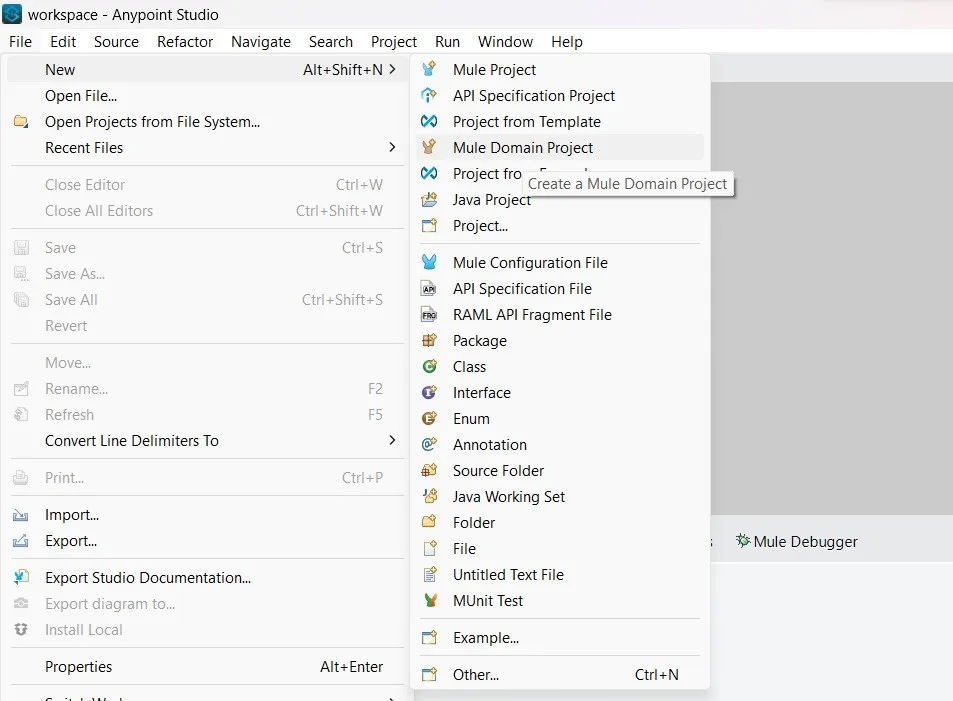Click the RAML API Fragment File icon
The height and width of the screenshot is (701, 953).
[x=429, y=314]
